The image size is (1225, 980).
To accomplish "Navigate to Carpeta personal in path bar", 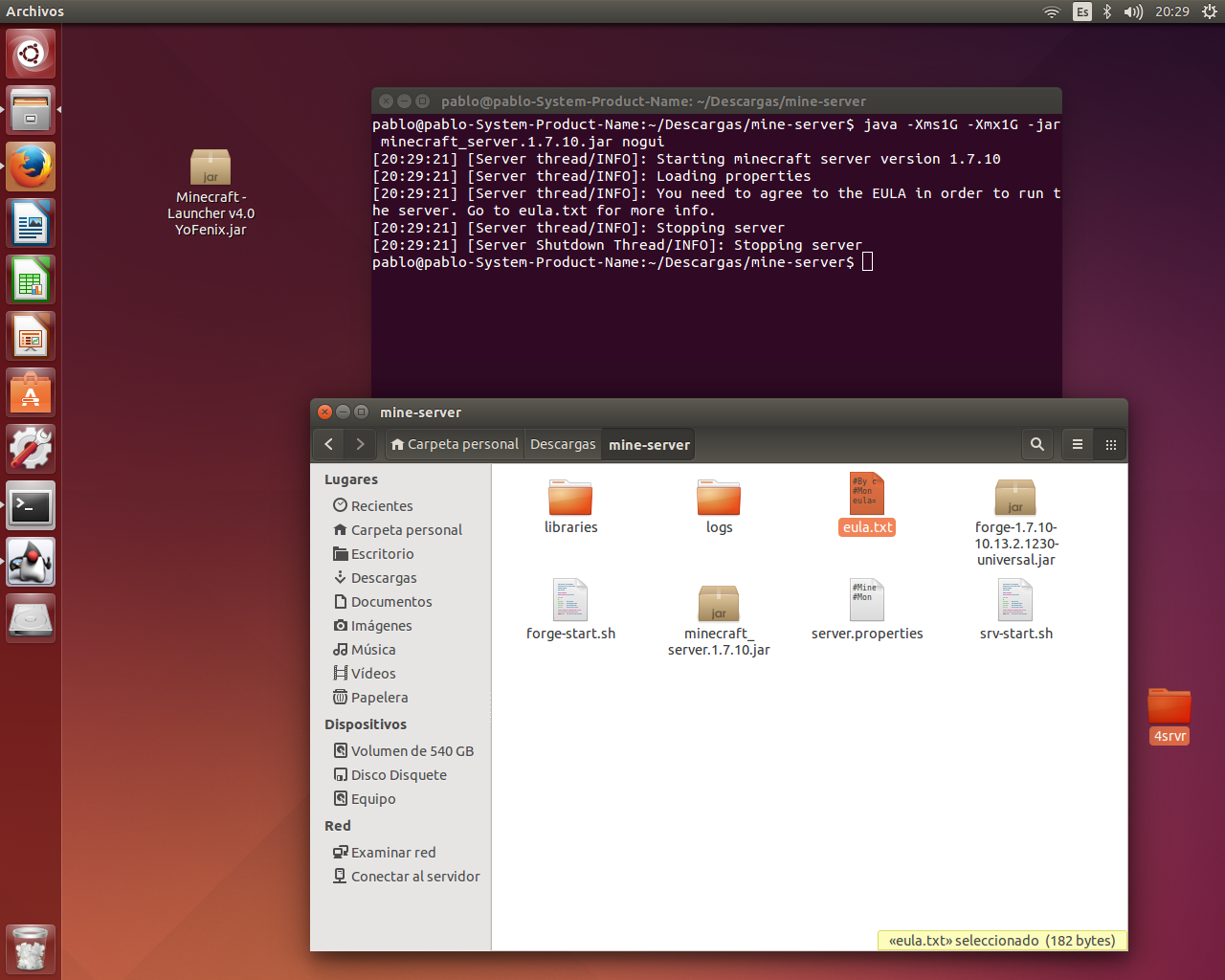I will (455, 444).
